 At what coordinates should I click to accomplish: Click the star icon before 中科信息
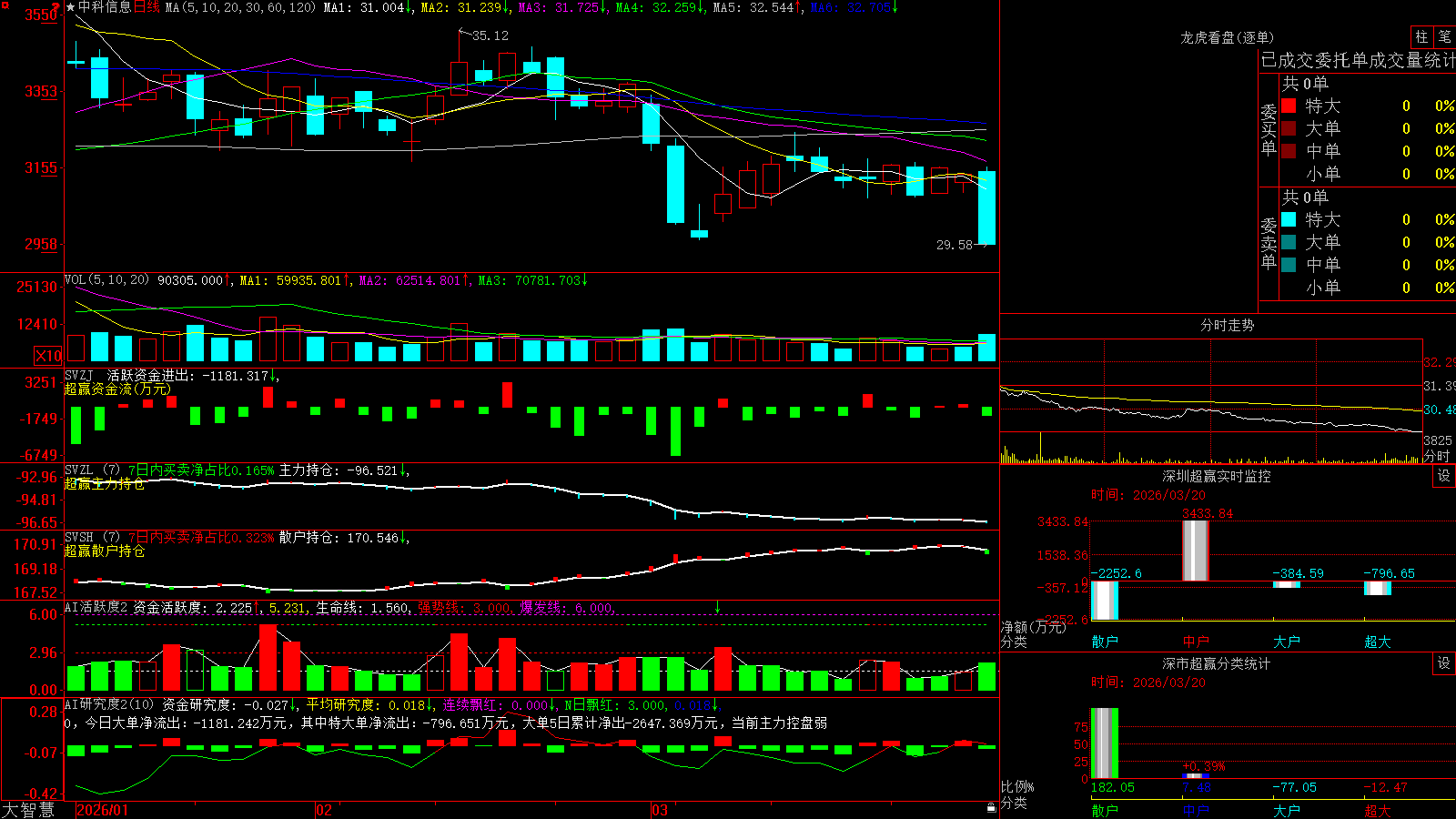click(x=71, y=7)
